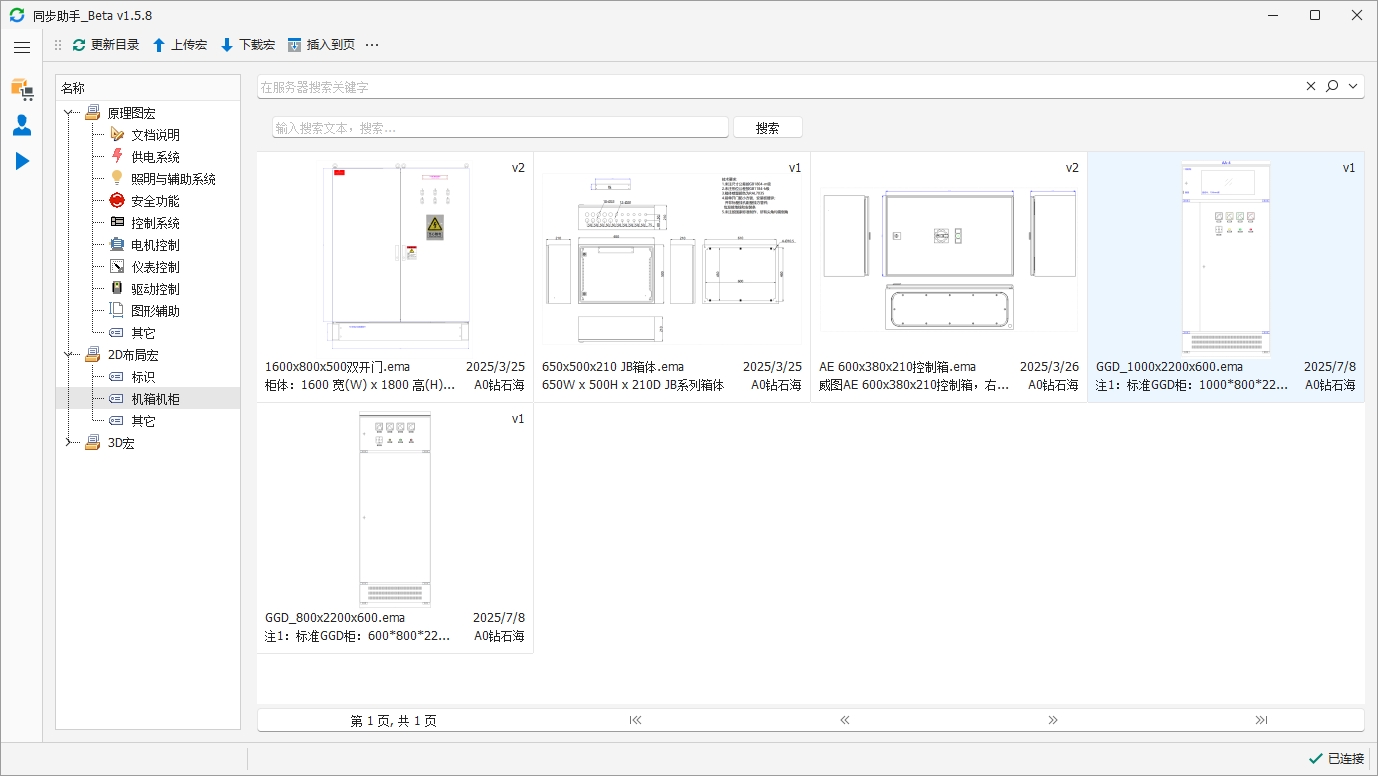Collapse the 原理图宏 tree node
The image size is (1378, 776).
(68, 113)
